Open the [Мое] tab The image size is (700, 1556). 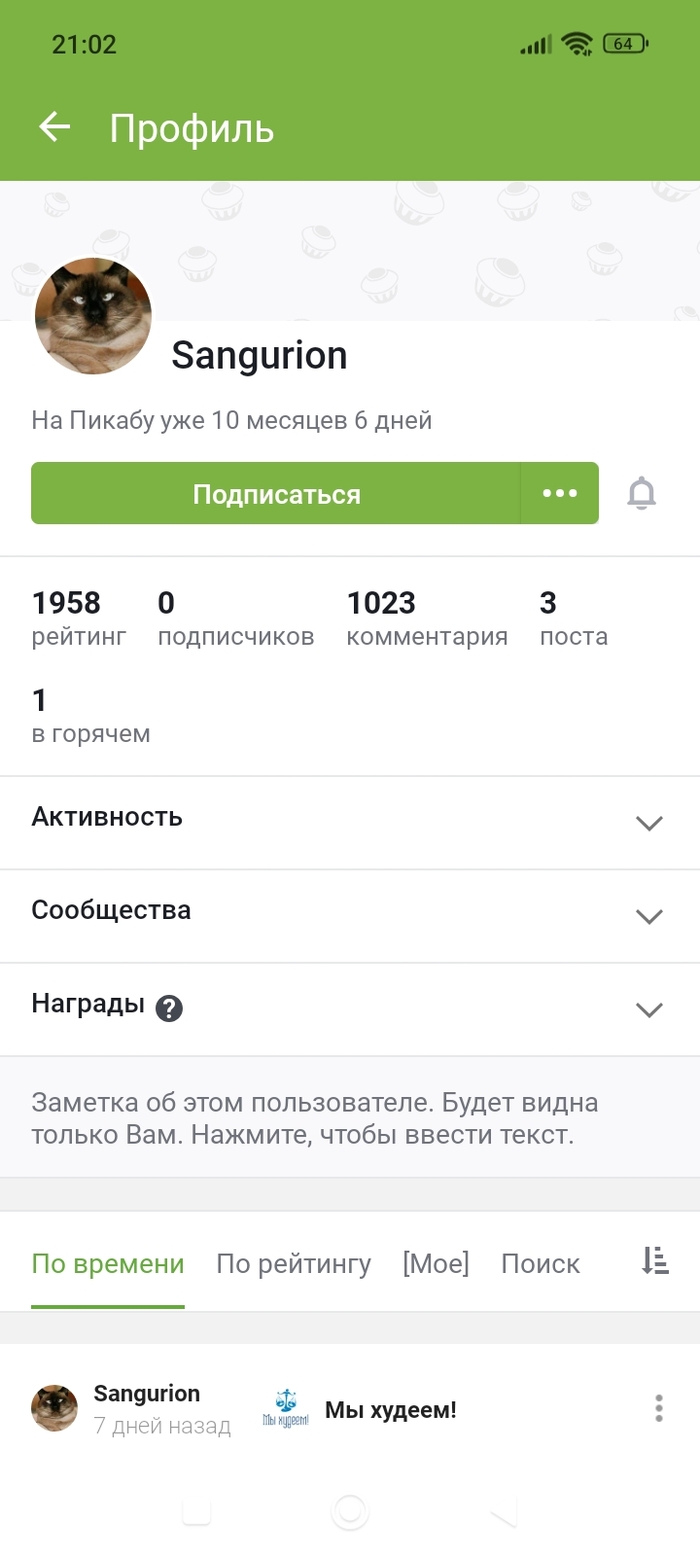[435, 1263]
